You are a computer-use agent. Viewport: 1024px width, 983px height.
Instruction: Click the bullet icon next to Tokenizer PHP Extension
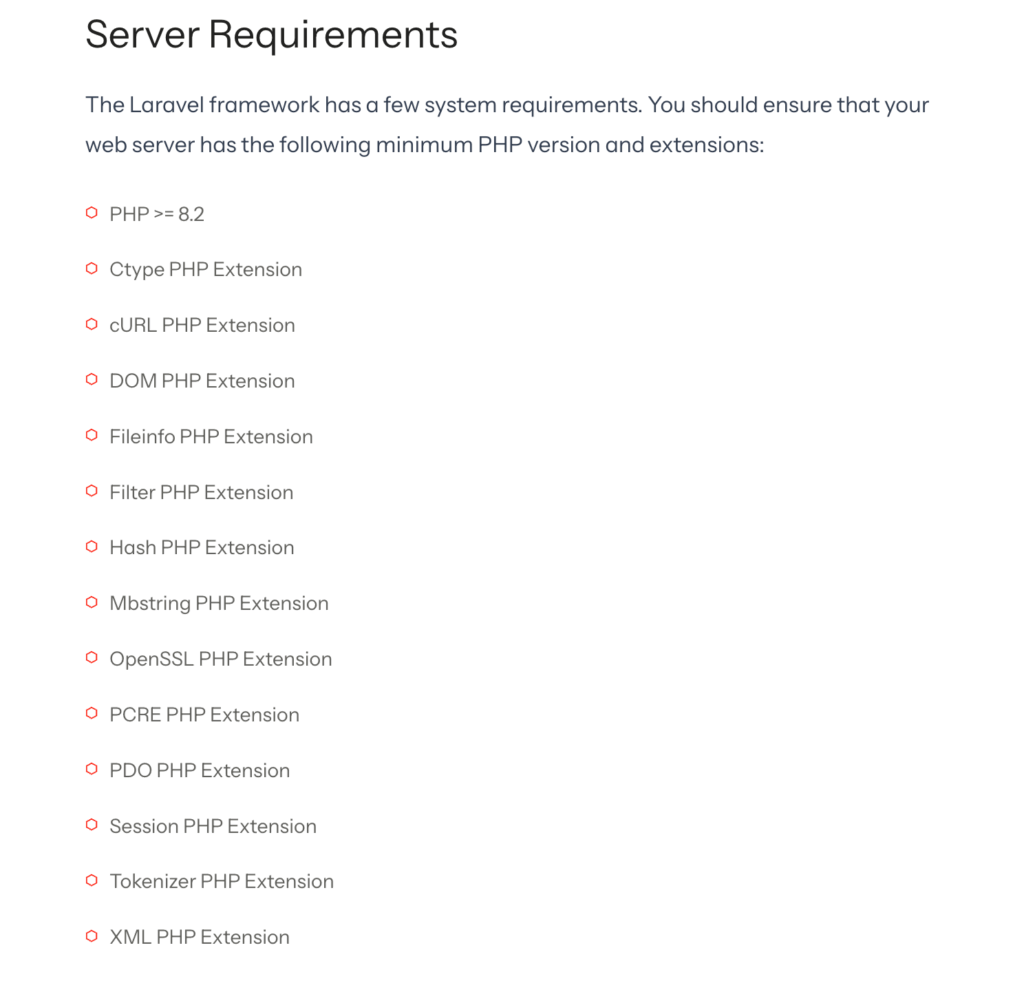point(91,881)
